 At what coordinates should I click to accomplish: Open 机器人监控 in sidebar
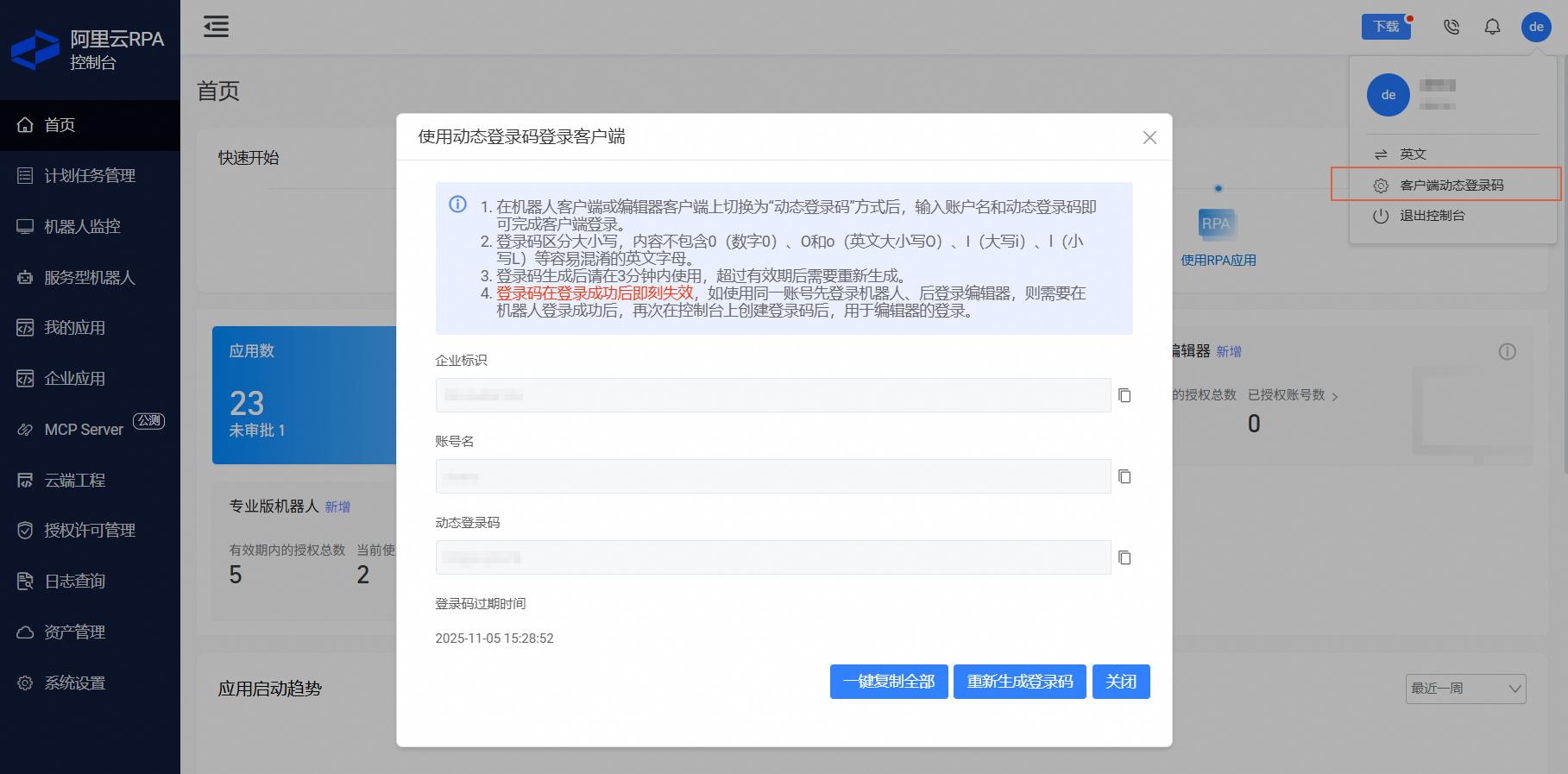click(x=90, y=227)
